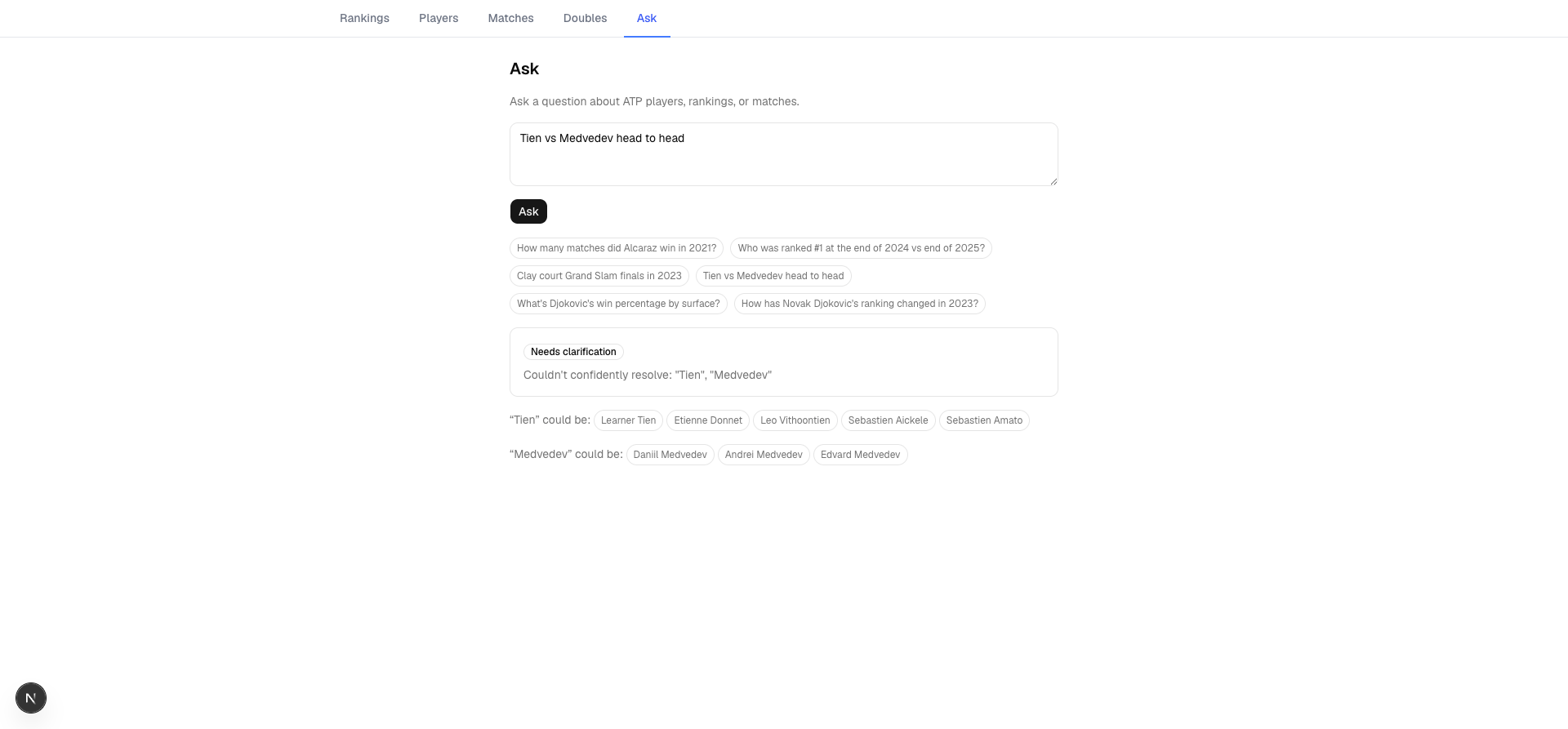The image size is (1568, 729).
Task: Open the Next.js dev tools badge
Action: 31,698
